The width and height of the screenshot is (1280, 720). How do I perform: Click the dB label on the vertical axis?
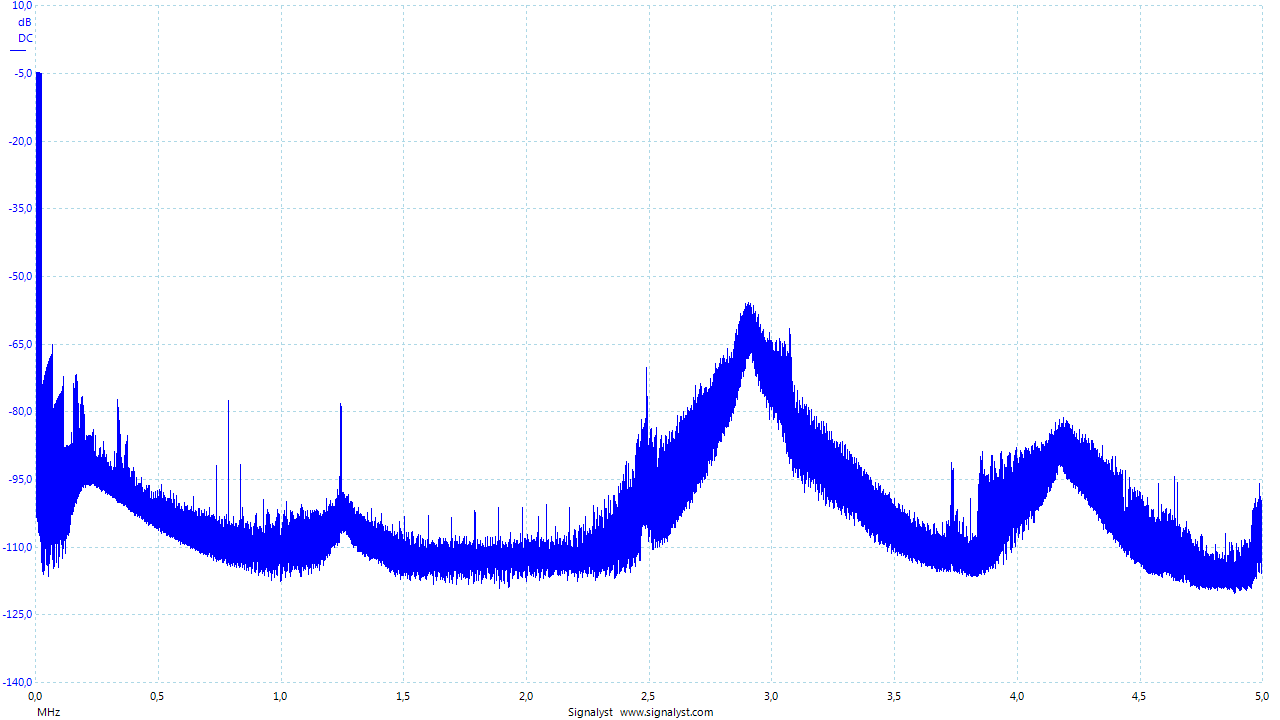tap(25, 22)
